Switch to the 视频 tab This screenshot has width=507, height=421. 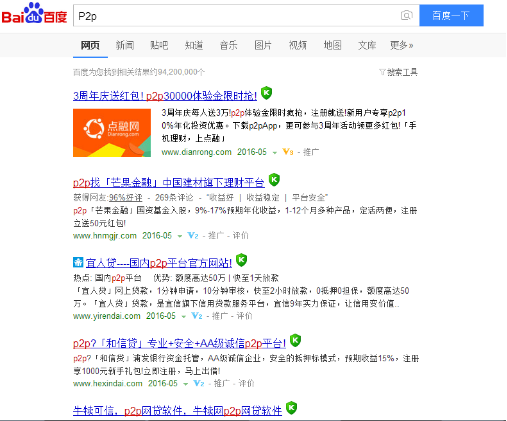tap(298, 45)
